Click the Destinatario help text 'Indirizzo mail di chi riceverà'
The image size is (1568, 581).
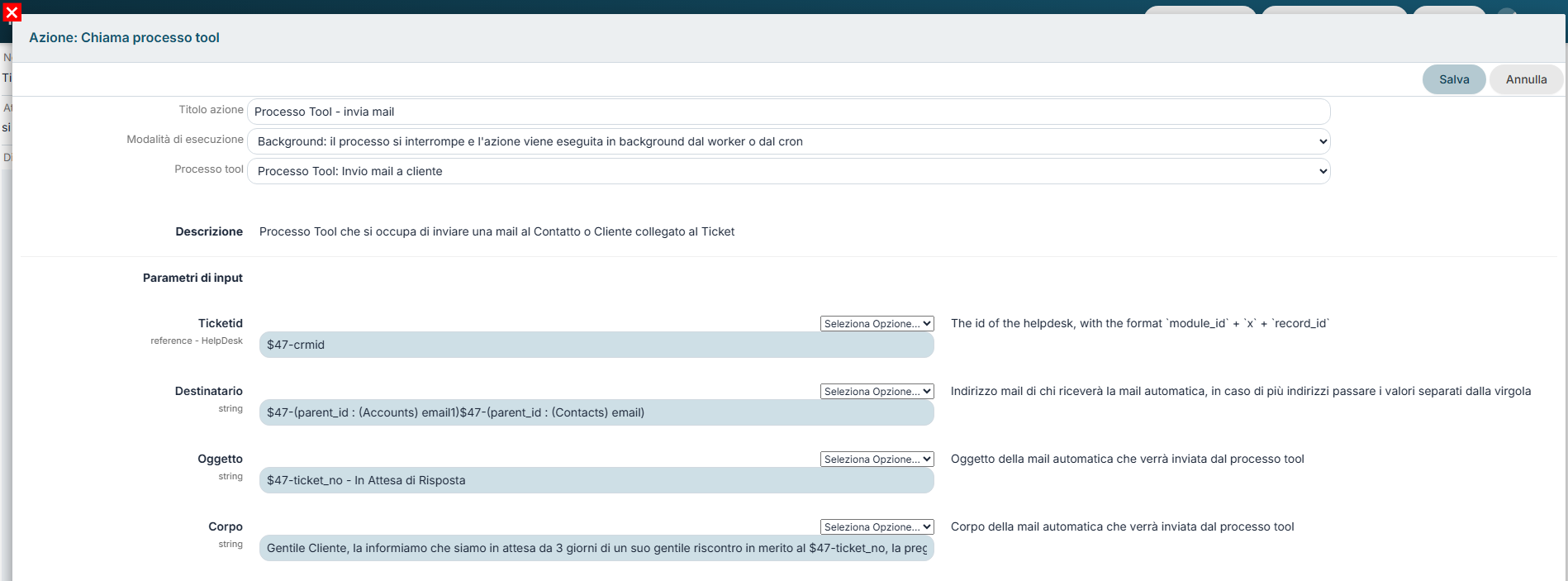1241,391
